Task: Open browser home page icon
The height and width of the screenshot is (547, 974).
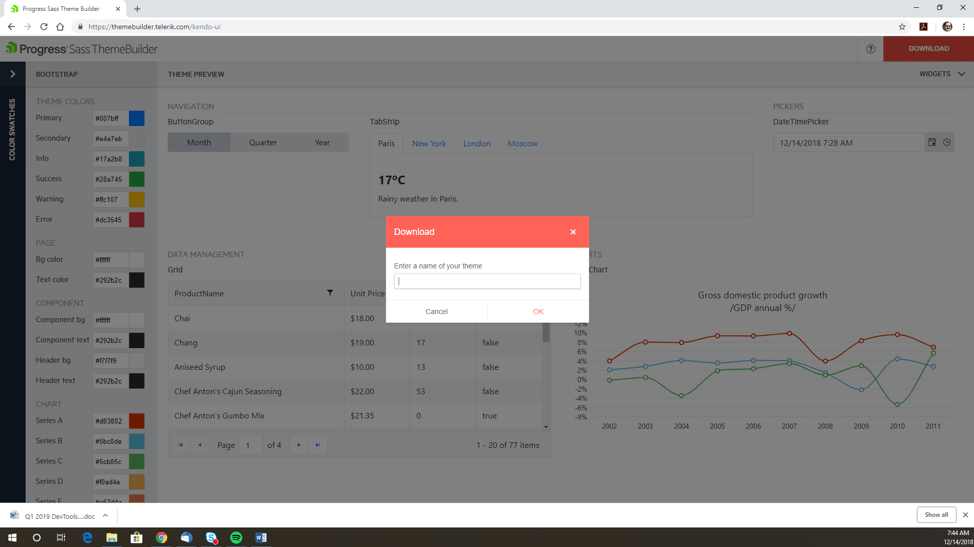Action: [60, 27]
